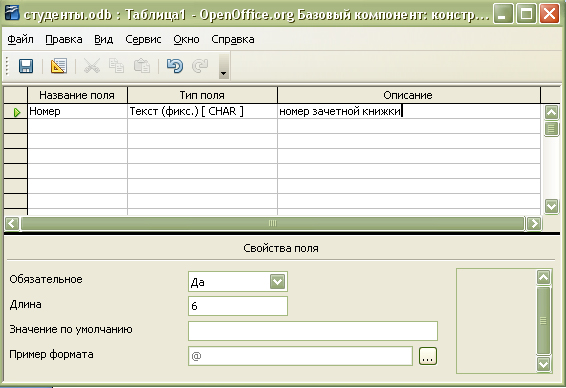Click the scroll up arrow of field grid

point(551,112)
